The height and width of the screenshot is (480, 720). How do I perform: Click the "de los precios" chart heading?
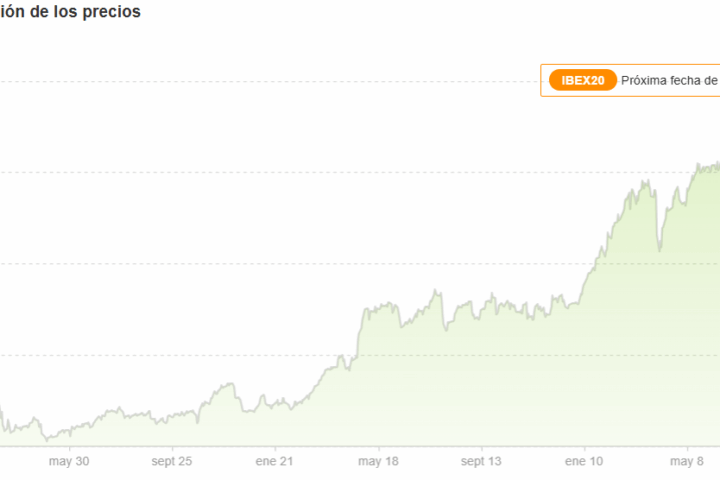[x=70, y=12]
